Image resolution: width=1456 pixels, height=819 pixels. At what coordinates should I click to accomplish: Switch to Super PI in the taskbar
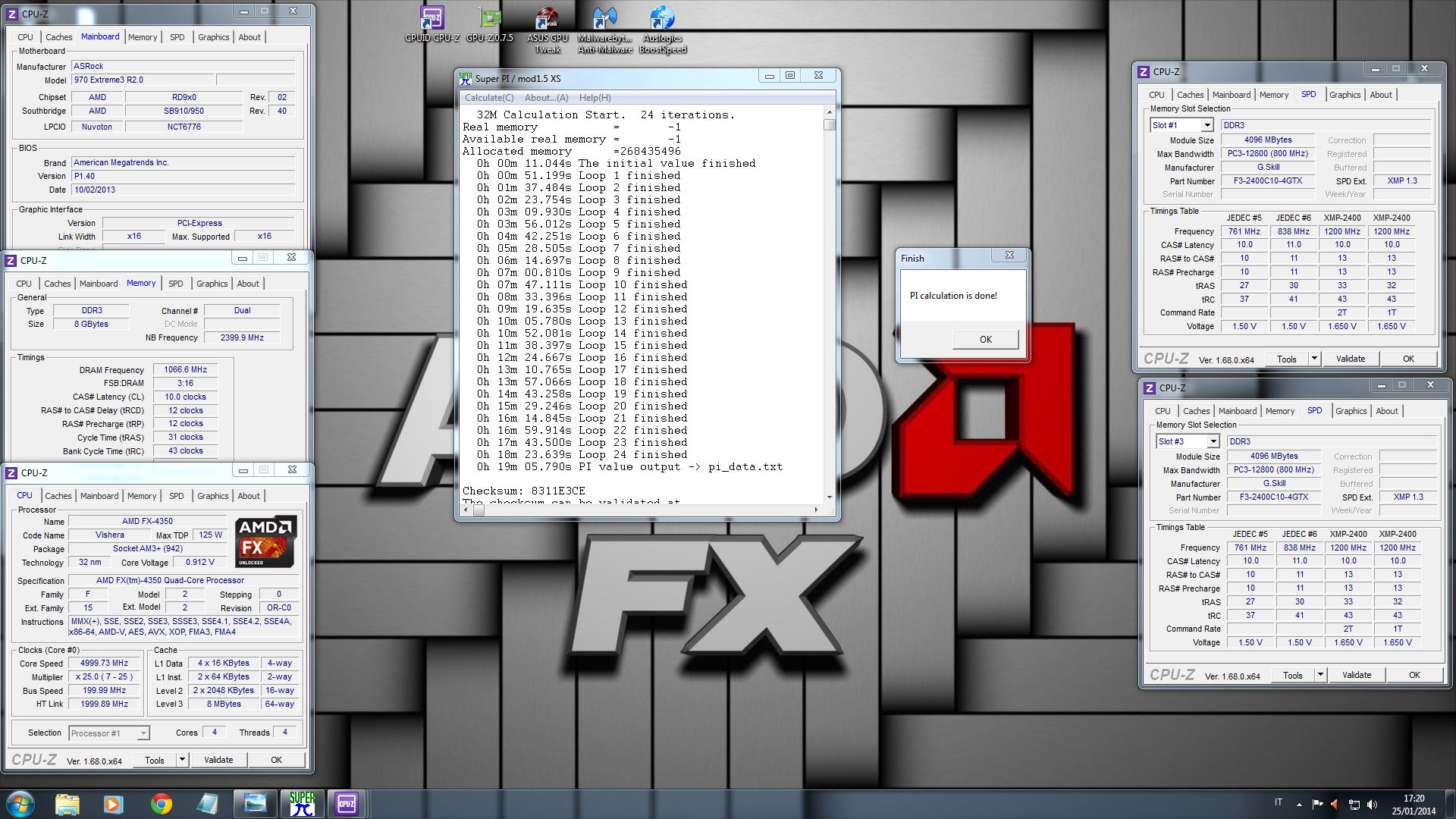tap(303, 804)
